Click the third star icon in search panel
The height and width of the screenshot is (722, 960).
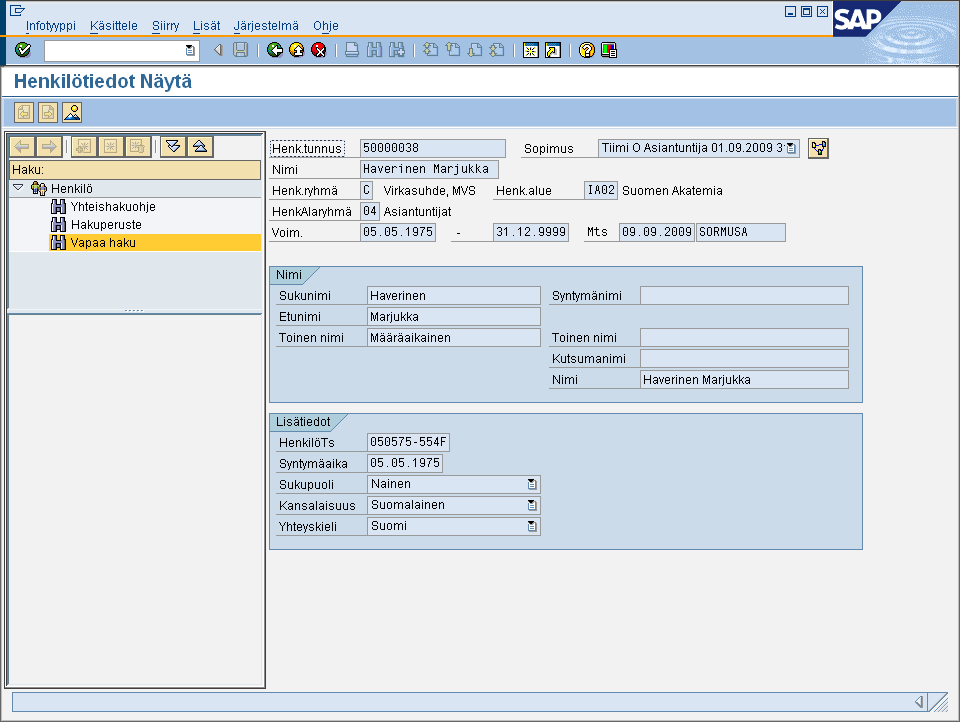(138, 146)
